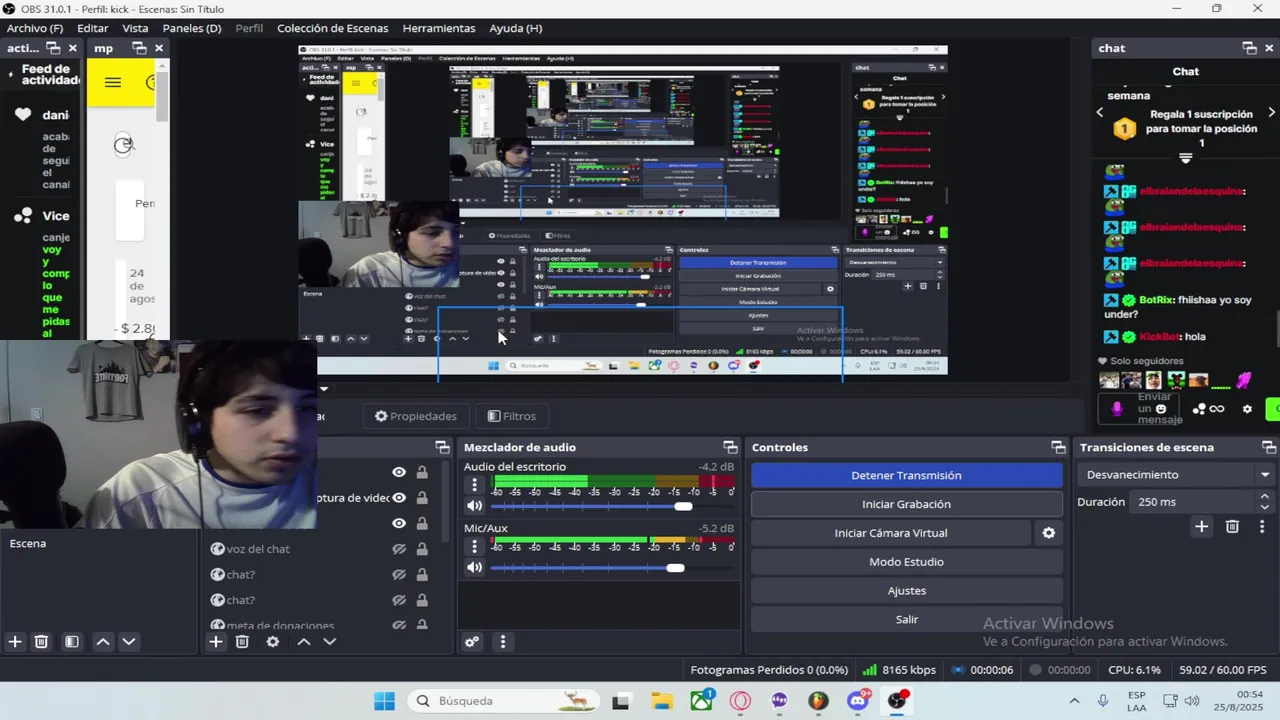1280x720 pixels.
Task: Undock the chat dock panel
Action: click(x=1250, y=48)
